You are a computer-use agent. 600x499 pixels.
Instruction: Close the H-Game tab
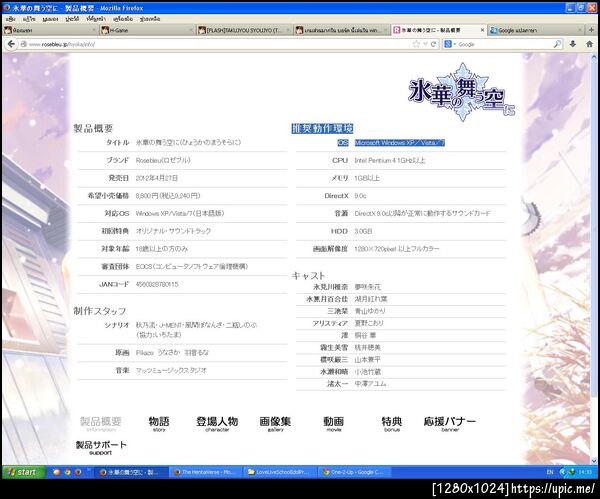pos(191,30)
